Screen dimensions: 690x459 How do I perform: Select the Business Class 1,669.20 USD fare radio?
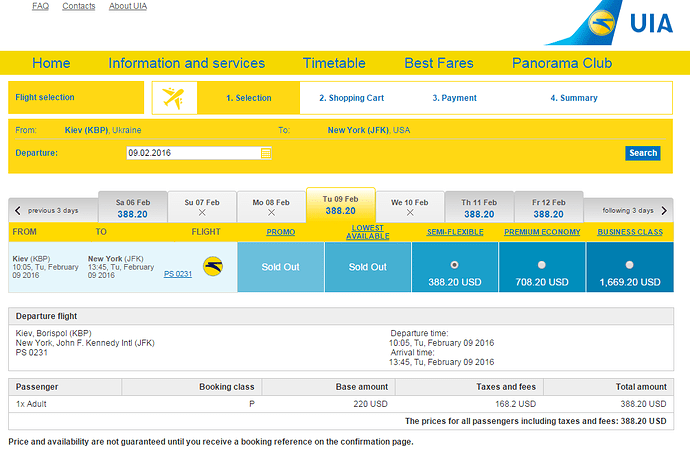tap(630, 265)
